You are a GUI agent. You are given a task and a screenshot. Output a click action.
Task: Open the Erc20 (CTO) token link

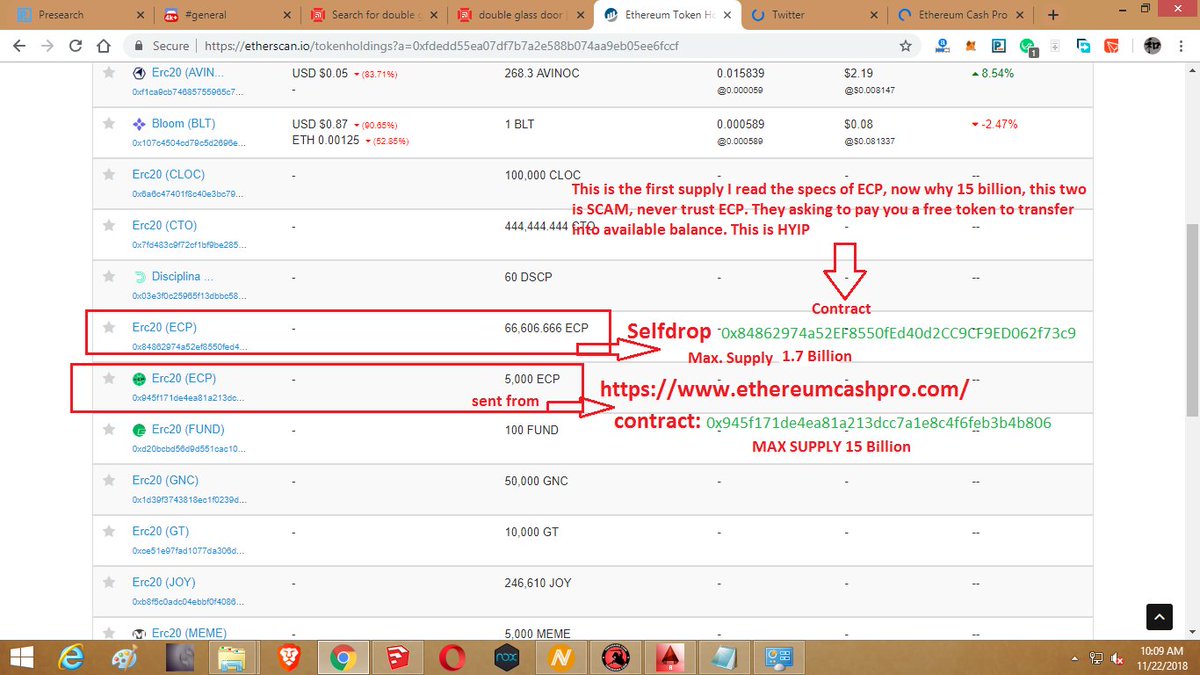click(165, 225)
